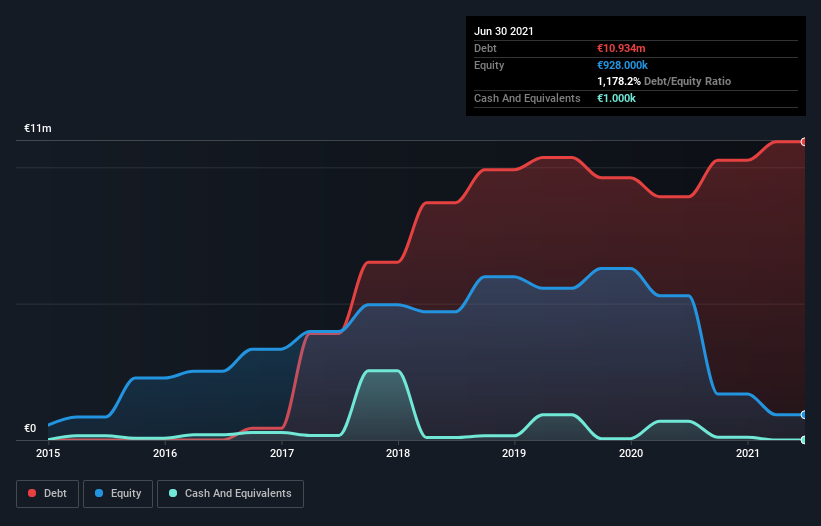Click the 2016 axis label
The height and width of the screenshot is (526, 821).
[165, 453]
